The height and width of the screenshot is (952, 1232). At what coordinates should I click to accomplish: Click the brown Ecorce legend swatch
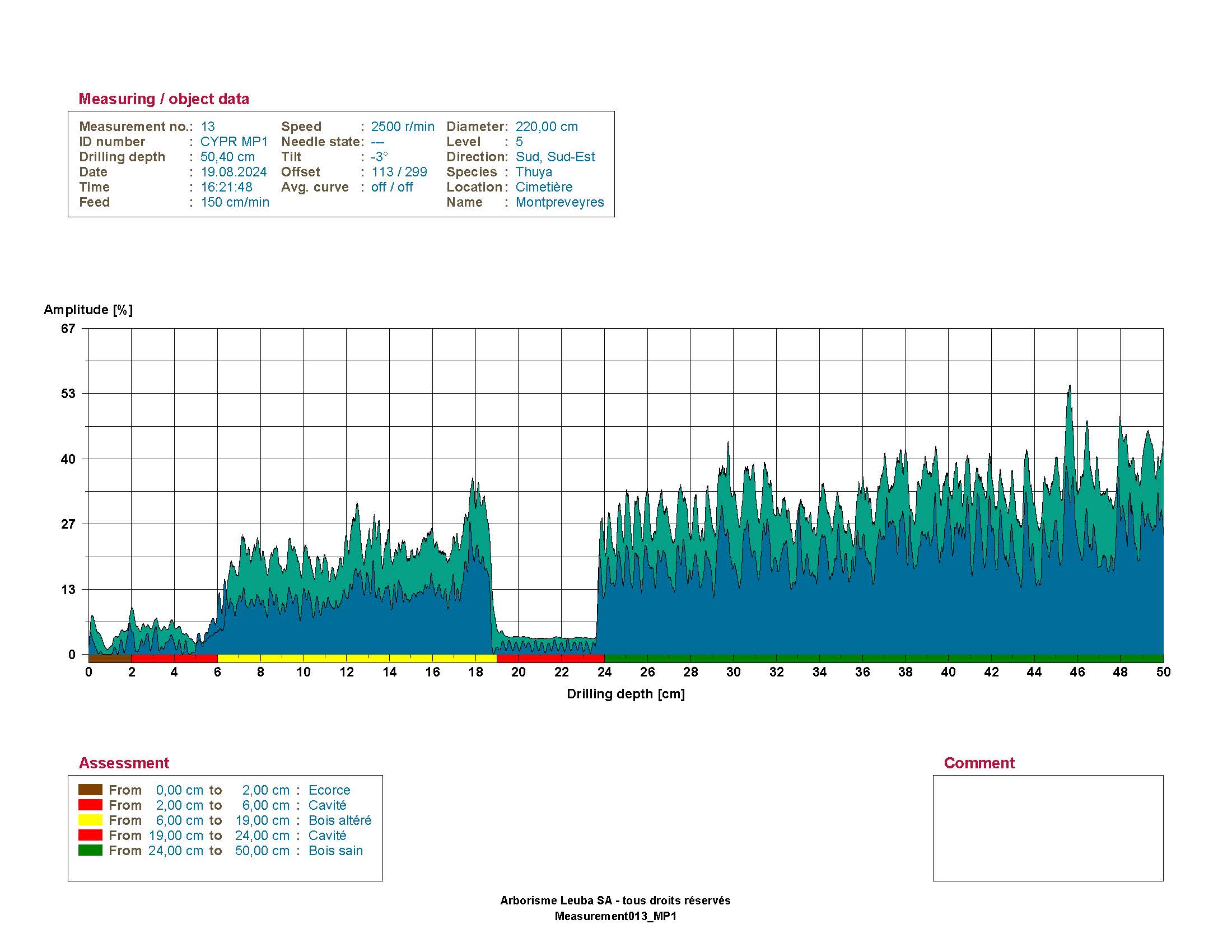coord(90,790)
